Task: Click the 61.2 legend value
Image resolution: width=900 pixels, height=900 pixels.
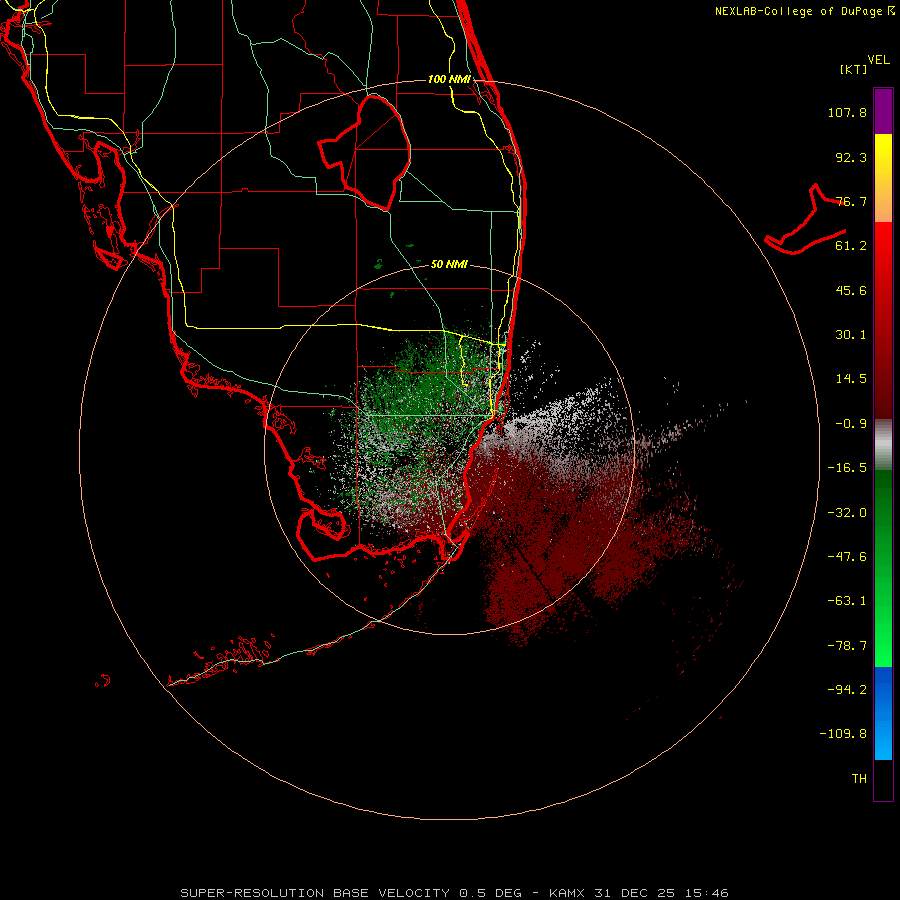Action: 851,246
